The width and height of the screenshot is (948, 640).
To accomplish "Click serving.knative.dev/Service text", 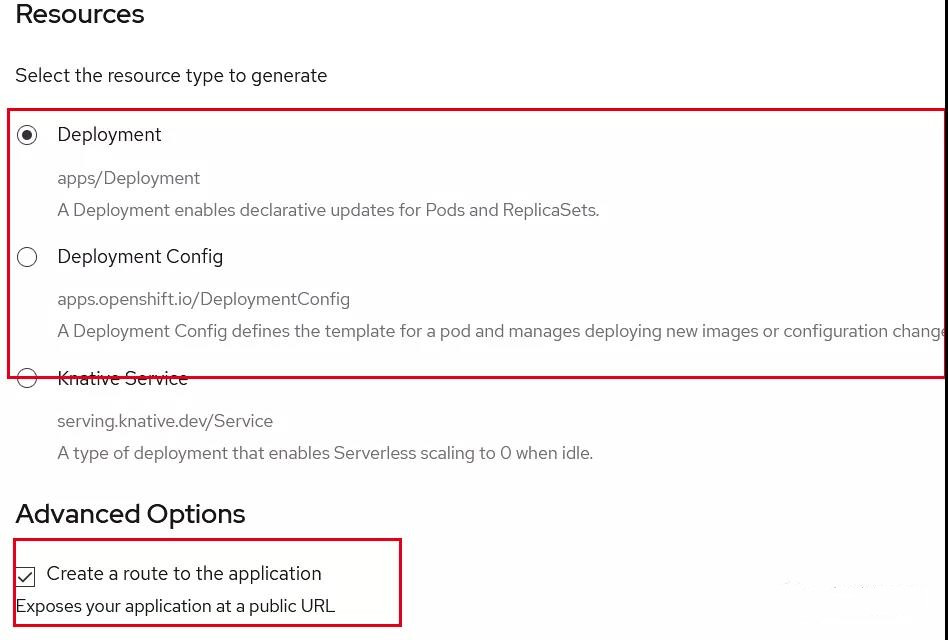I will pyautogui.click(x=165, y=421).
